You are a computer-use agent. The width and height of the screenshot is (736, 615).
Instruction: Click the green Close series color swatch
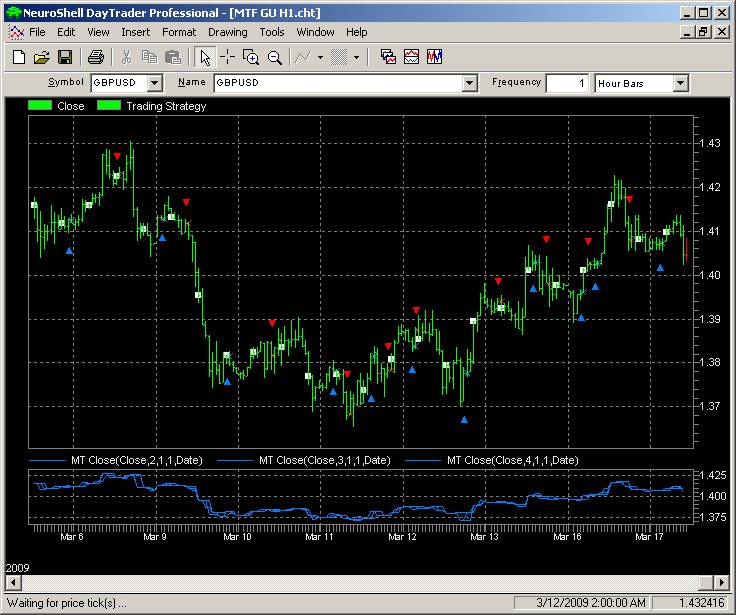click(41, 106)
